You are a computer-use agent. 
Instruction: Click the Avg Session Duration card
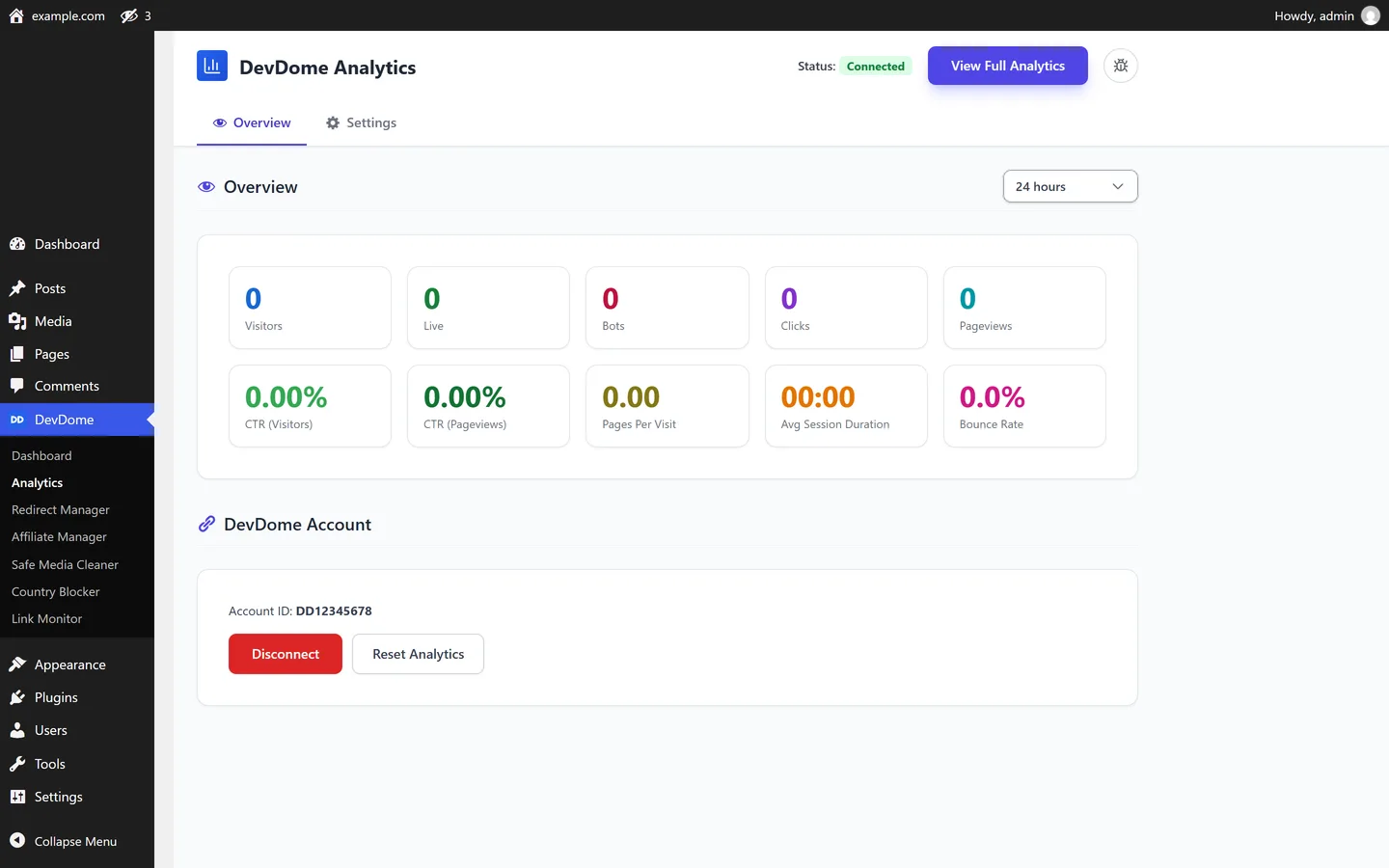pos(846,406)
